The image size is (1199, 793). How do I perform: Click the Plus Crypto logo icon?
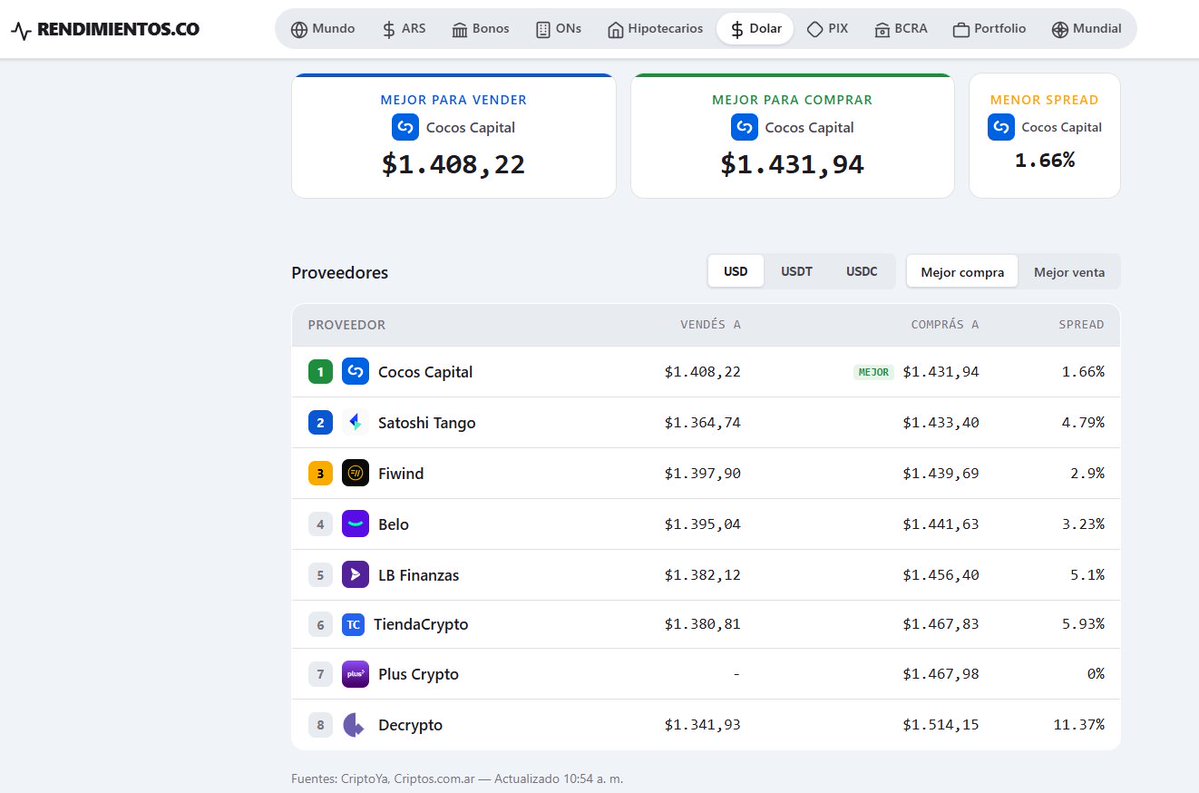click(x=355, y=674)
